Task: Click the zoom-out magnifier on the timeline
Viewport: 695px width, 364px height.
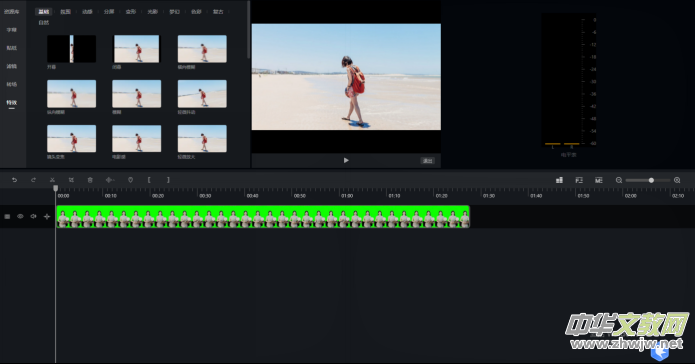Action: coord(619,180)
